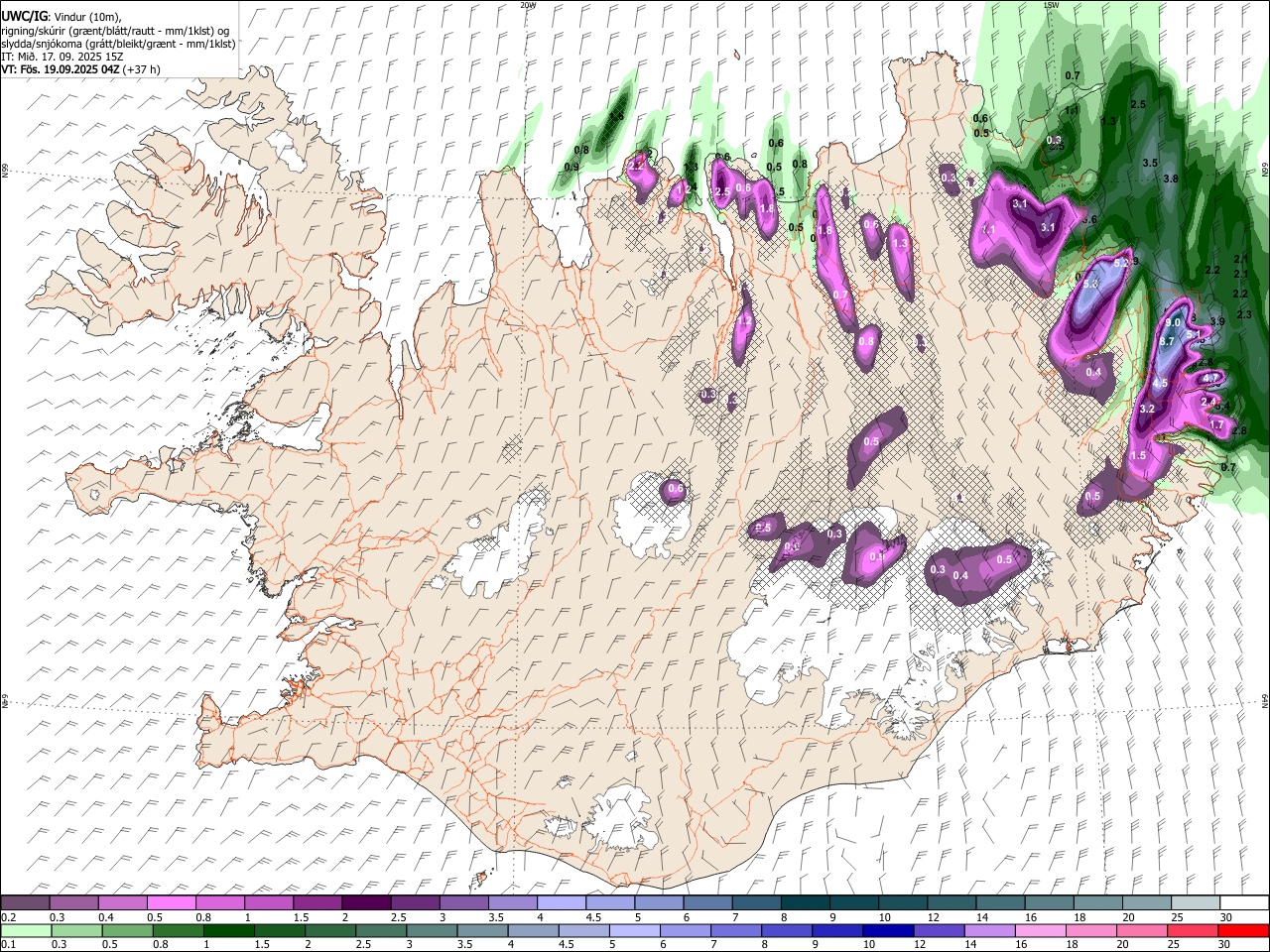Click the light grey 25–30 swatch in the snow legend
Screen dimensions: 1270x952
[1195, 903]
